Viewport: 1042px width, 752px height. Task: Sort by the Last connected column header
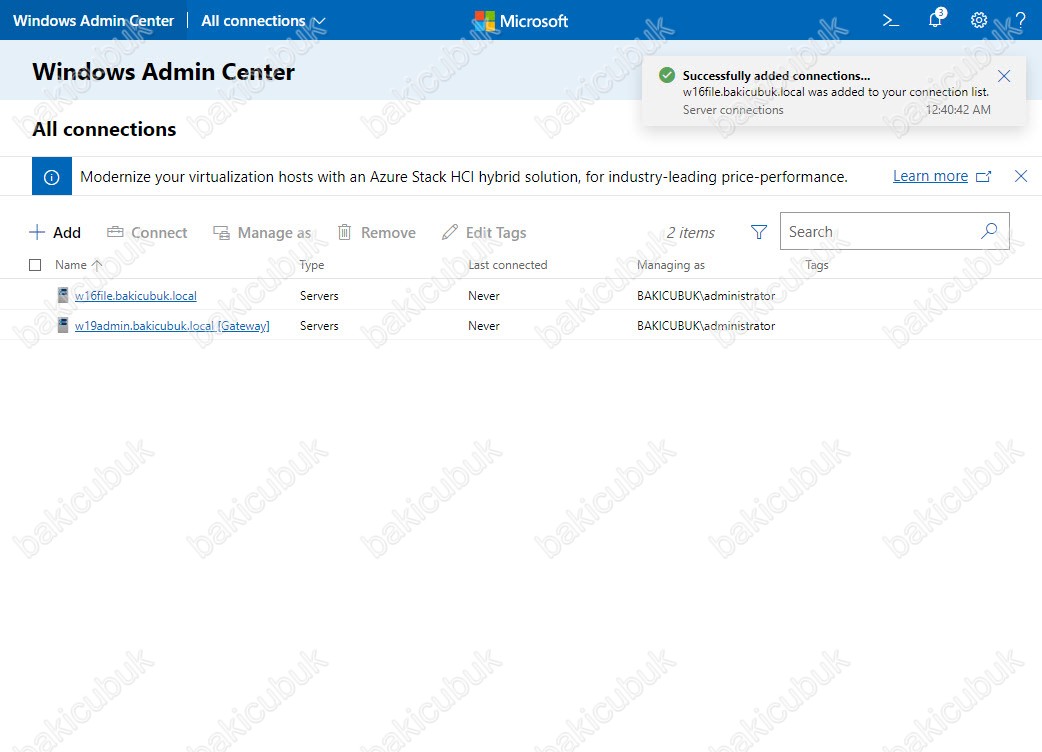pos(508,265)
